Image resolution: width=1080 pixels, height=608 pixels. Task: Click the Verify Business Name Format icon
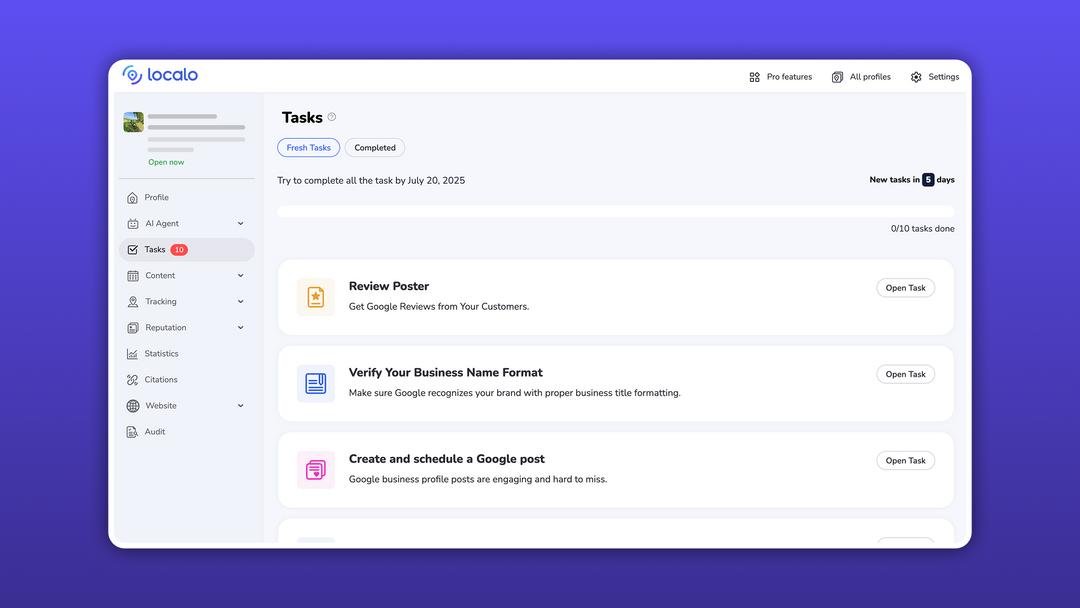(315, 384)
